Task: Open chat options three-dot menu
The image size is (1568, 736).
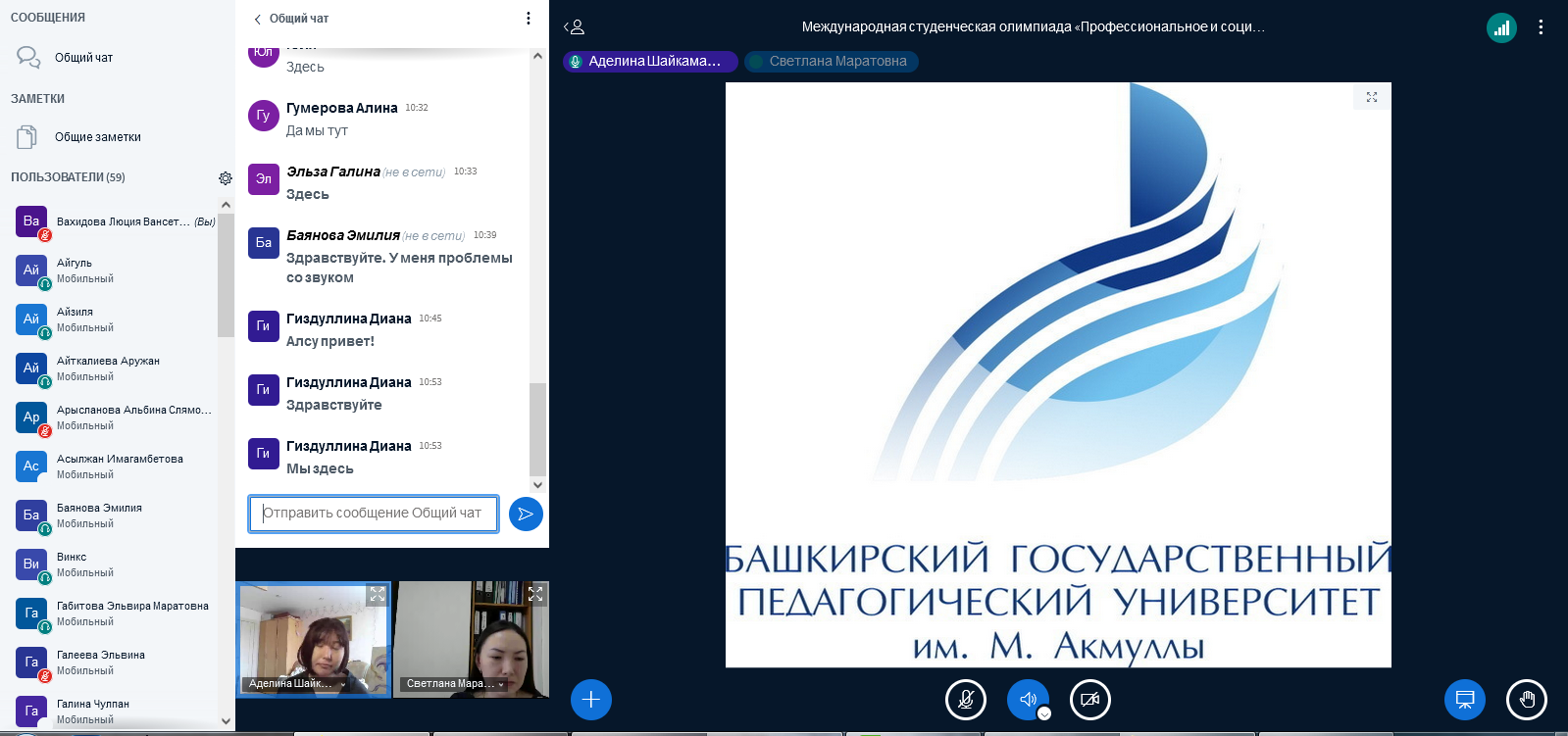Action: click(529, 19)
